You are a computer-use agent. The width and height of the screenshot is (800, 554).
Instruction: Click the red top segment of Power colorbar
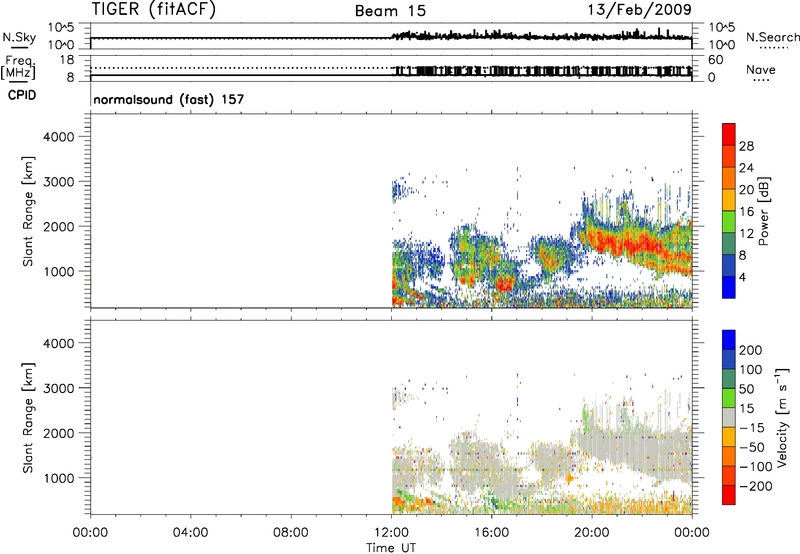(729, 135)
